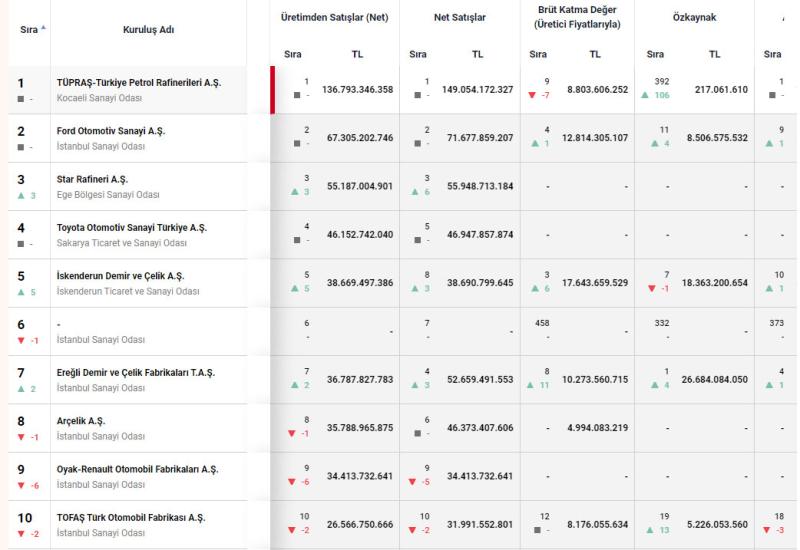Sort by TL under Net Satışlar
The height and width of the screenshot is (550, 800).
tap(476, 54)
